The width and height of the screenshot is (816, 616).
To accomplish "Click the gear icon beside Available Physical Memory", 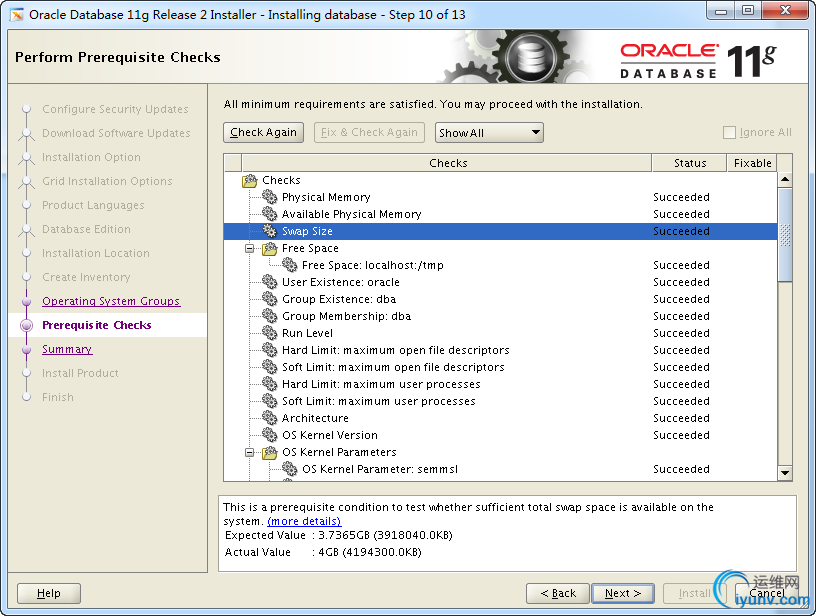I will (270, 214).
